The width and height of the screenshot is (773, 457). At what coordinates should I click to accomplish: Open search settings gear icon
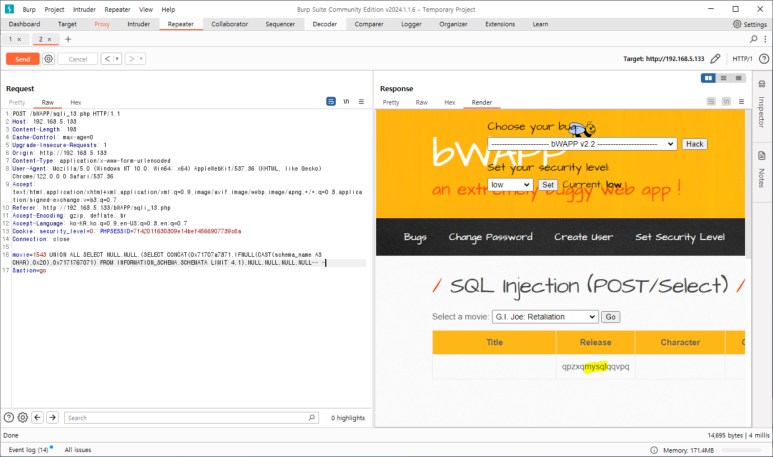tap(23, 418)
